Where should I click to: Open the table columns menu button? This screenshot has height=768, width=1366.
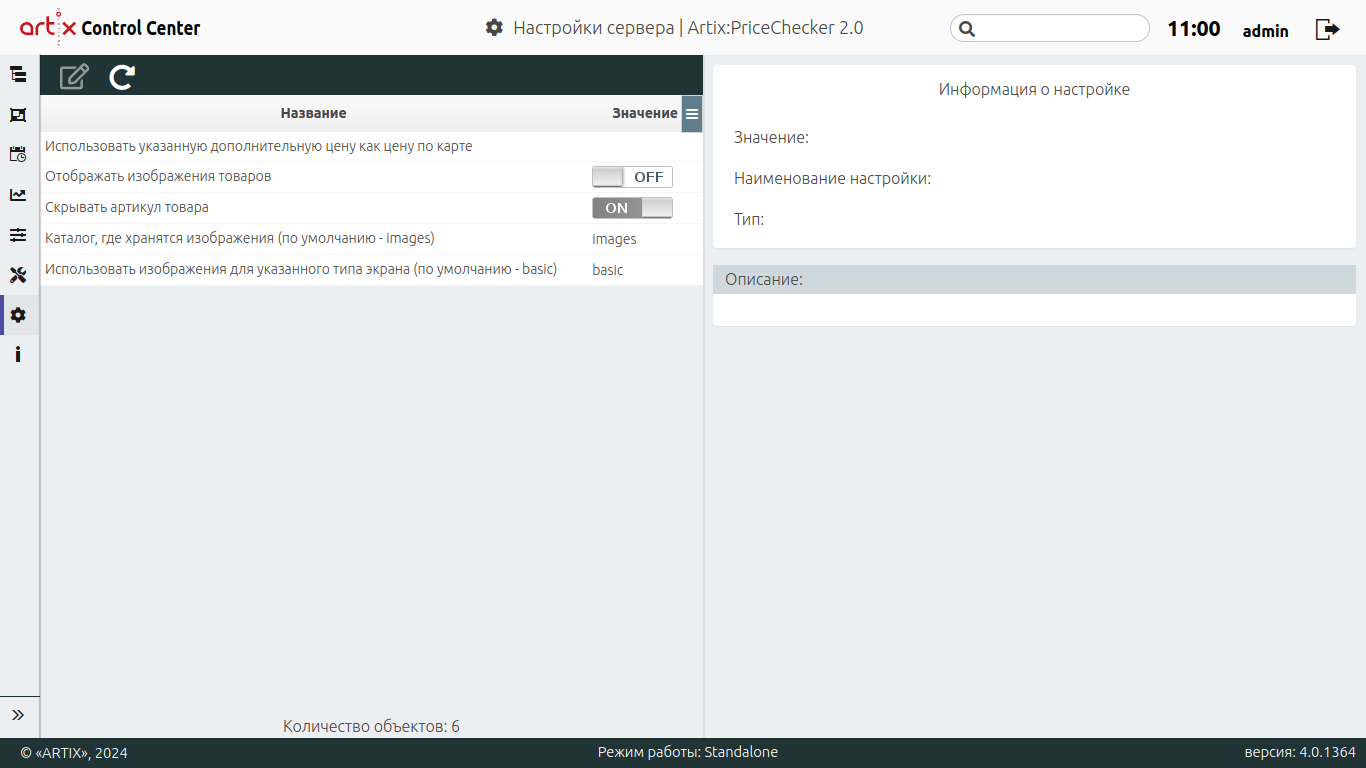point(692,114)
